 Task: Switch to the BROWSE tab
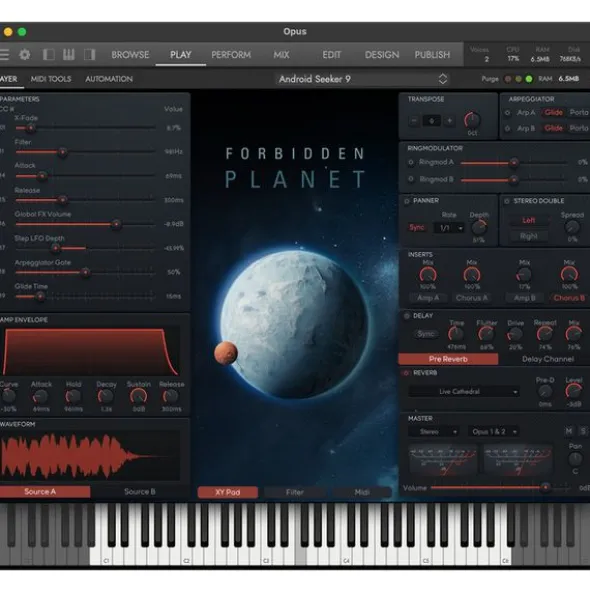coord(130,55)
